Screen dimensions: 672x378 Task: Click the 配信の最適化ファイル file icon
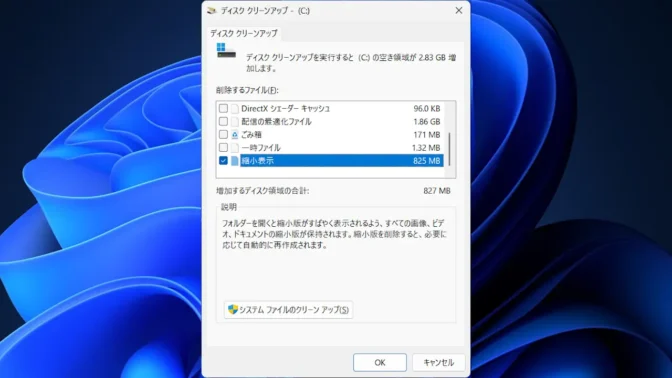[235, 122]
